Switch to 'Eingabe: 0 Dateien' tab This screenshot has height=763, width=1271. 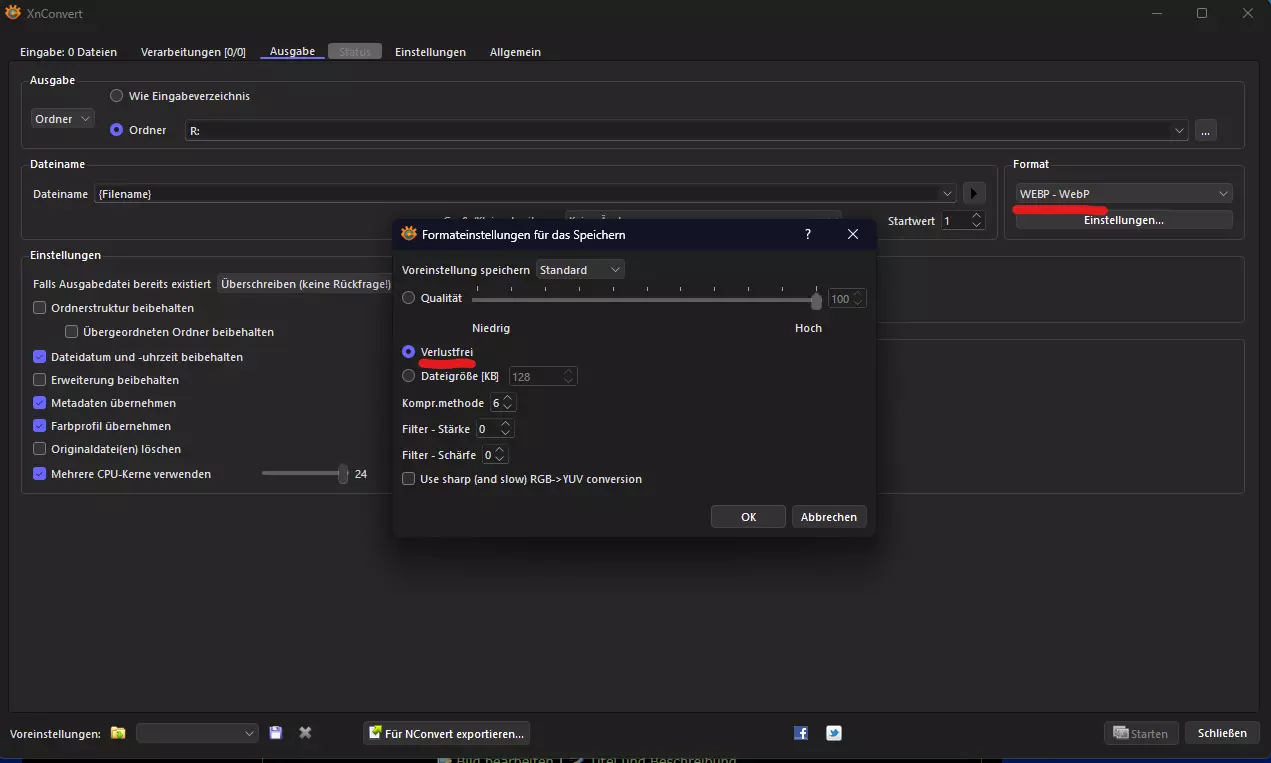coord(68,52)
